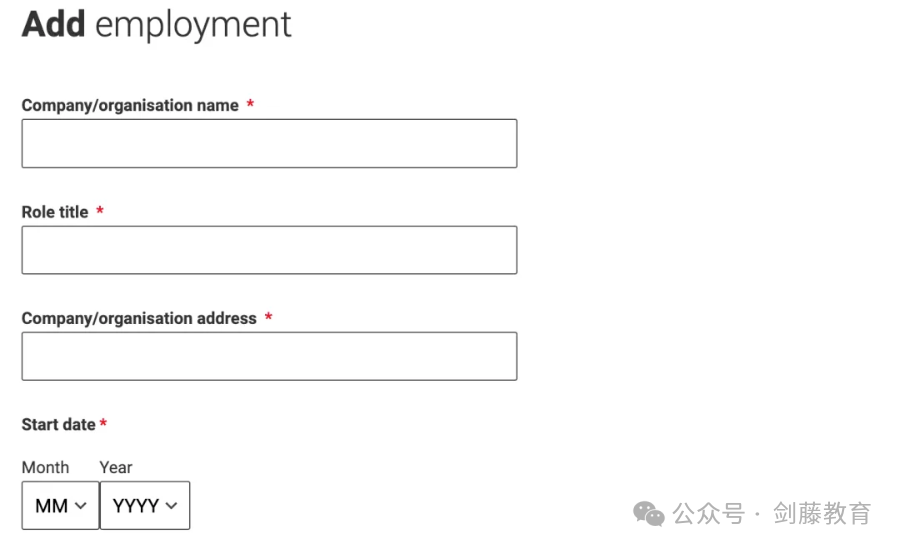Image resolution: width=900 pixels, height=549 pixels.
Task: Open the YYYY year dropdown
Action: [x=145, y=505]
